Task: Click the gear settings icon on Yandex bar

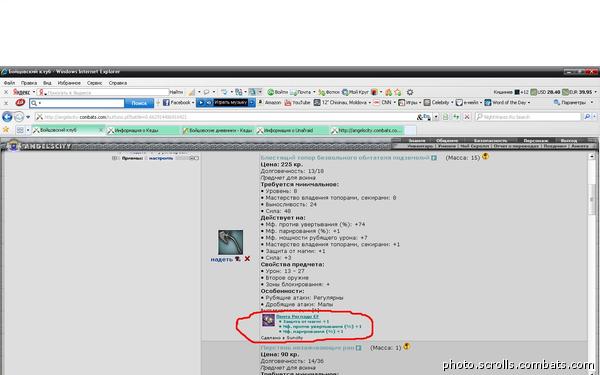Action: click(410, 92)
